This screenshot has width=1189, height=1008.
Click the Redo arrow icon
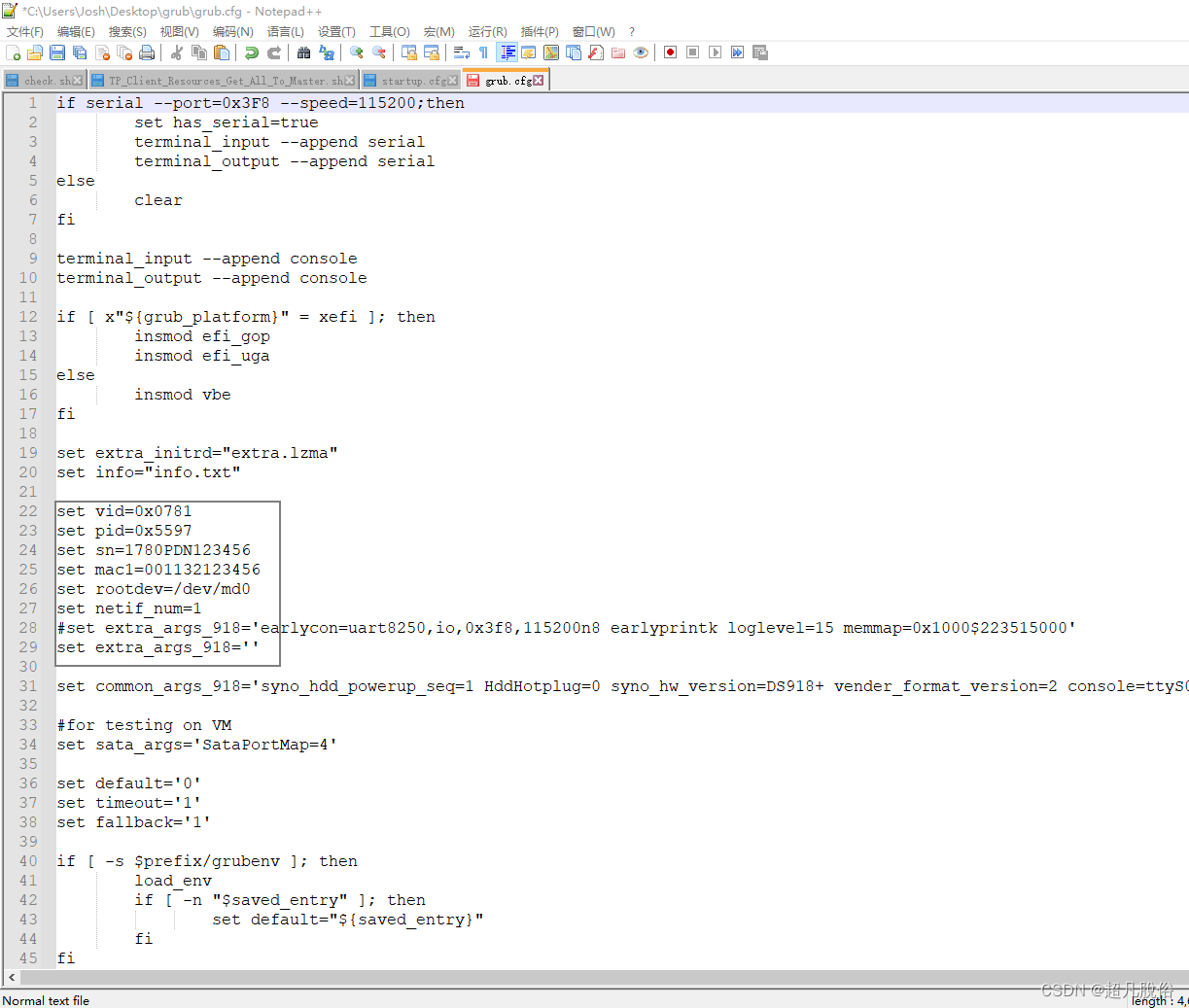(274, 52)
